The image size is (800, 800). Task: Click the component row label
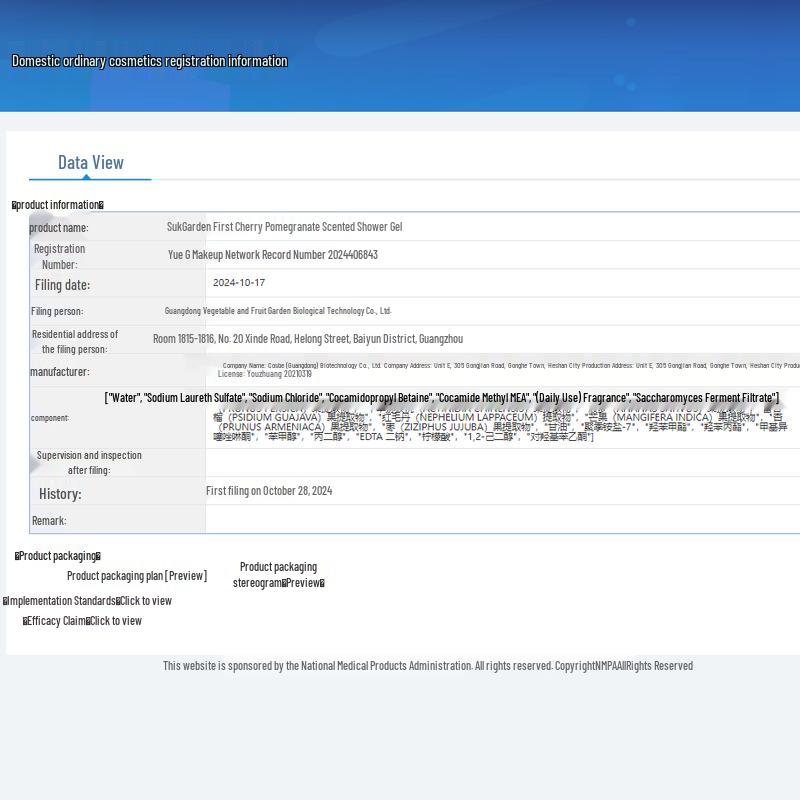[x=50, y=418]
